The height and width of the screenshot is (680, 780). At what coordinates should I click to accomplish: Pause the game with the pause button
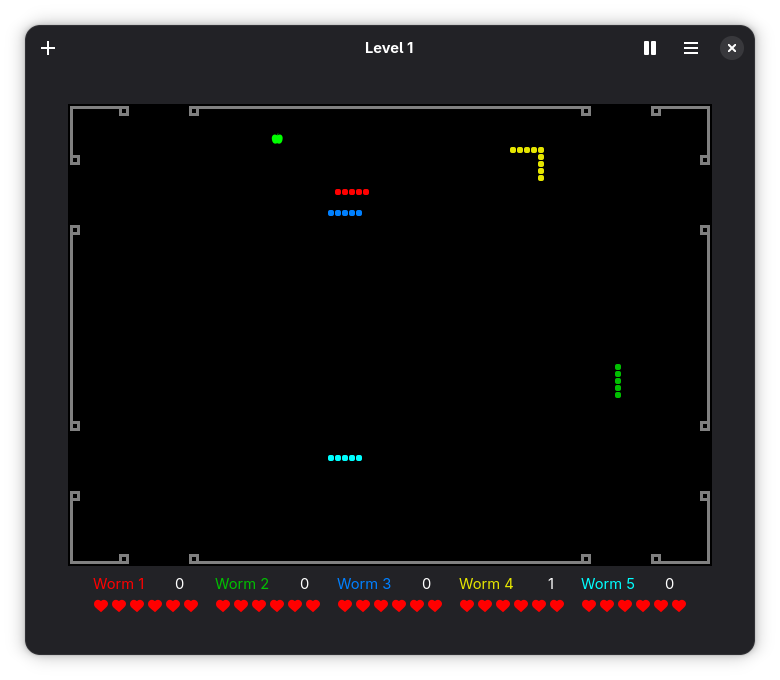point(650,48)
